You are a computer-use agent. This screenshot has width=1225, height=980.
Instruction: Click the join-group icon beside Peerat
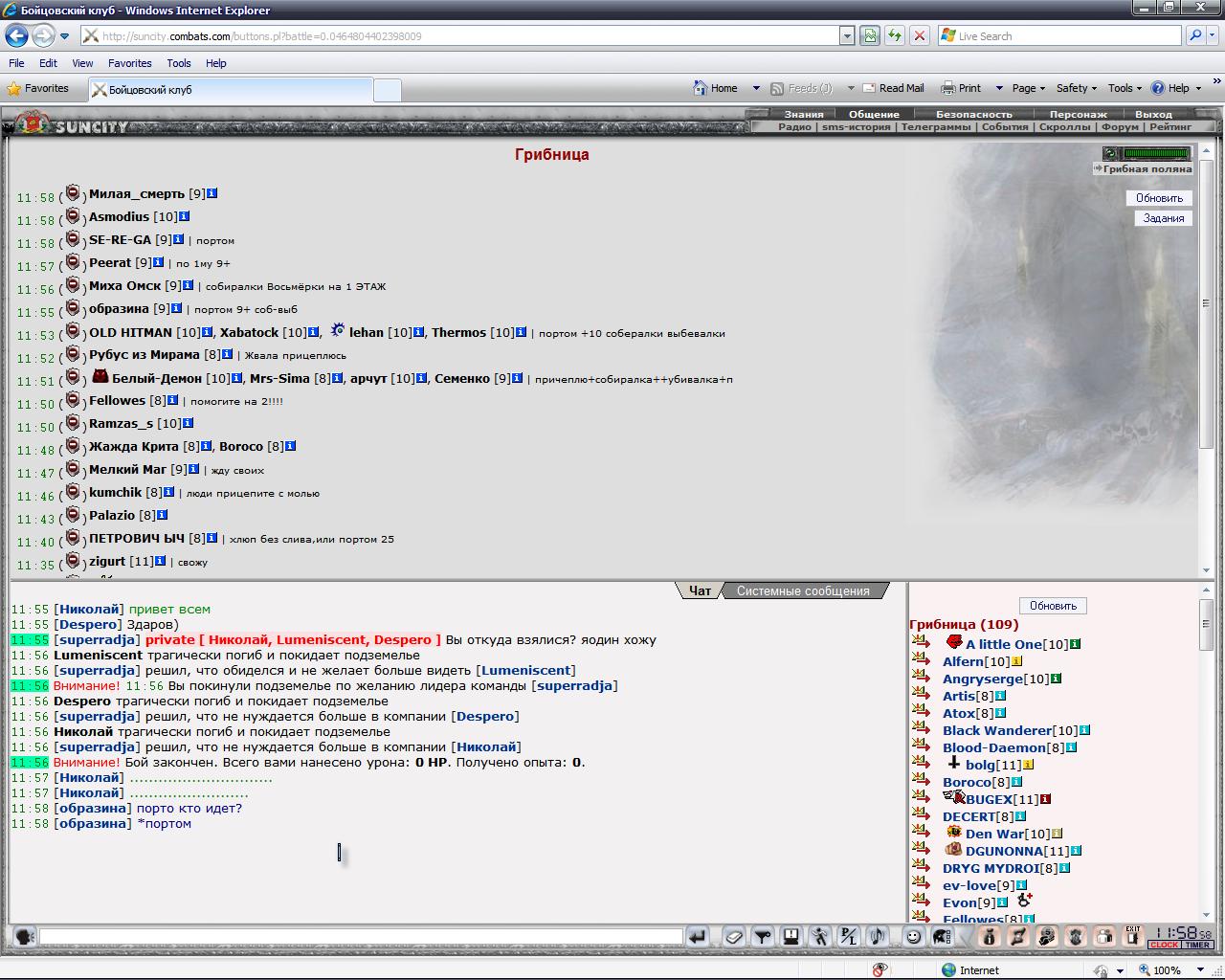(x=73, y=261)
